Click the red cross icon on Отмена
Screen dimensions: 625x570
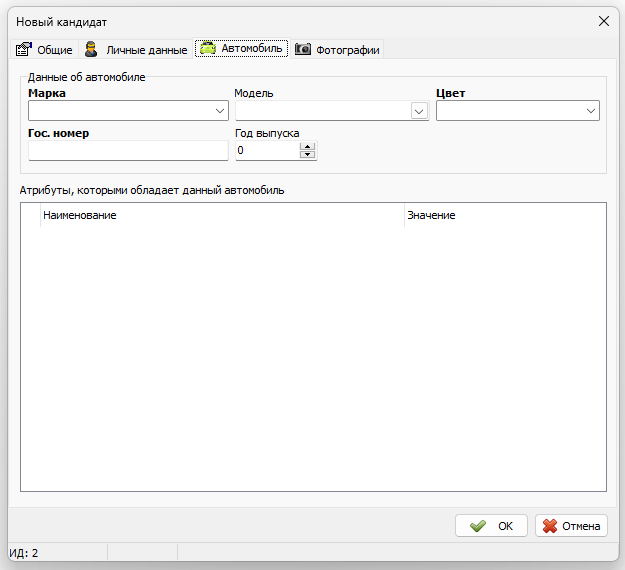click(550, 526)
